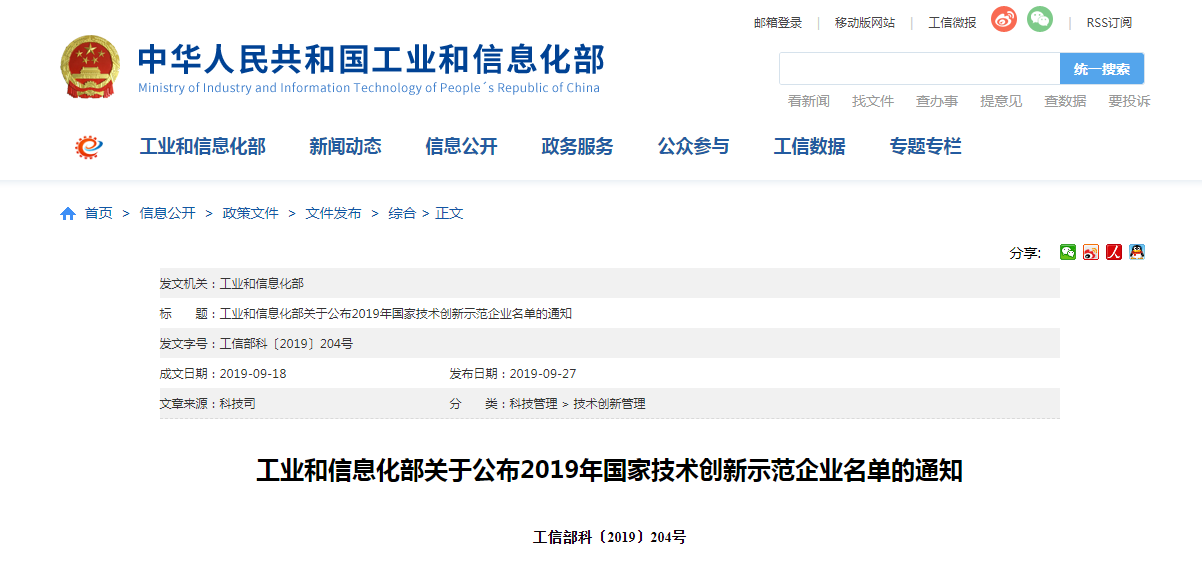Click the 技术创新管理 category link
Viewport: 1202px width, 571px height.
point(609,404)
